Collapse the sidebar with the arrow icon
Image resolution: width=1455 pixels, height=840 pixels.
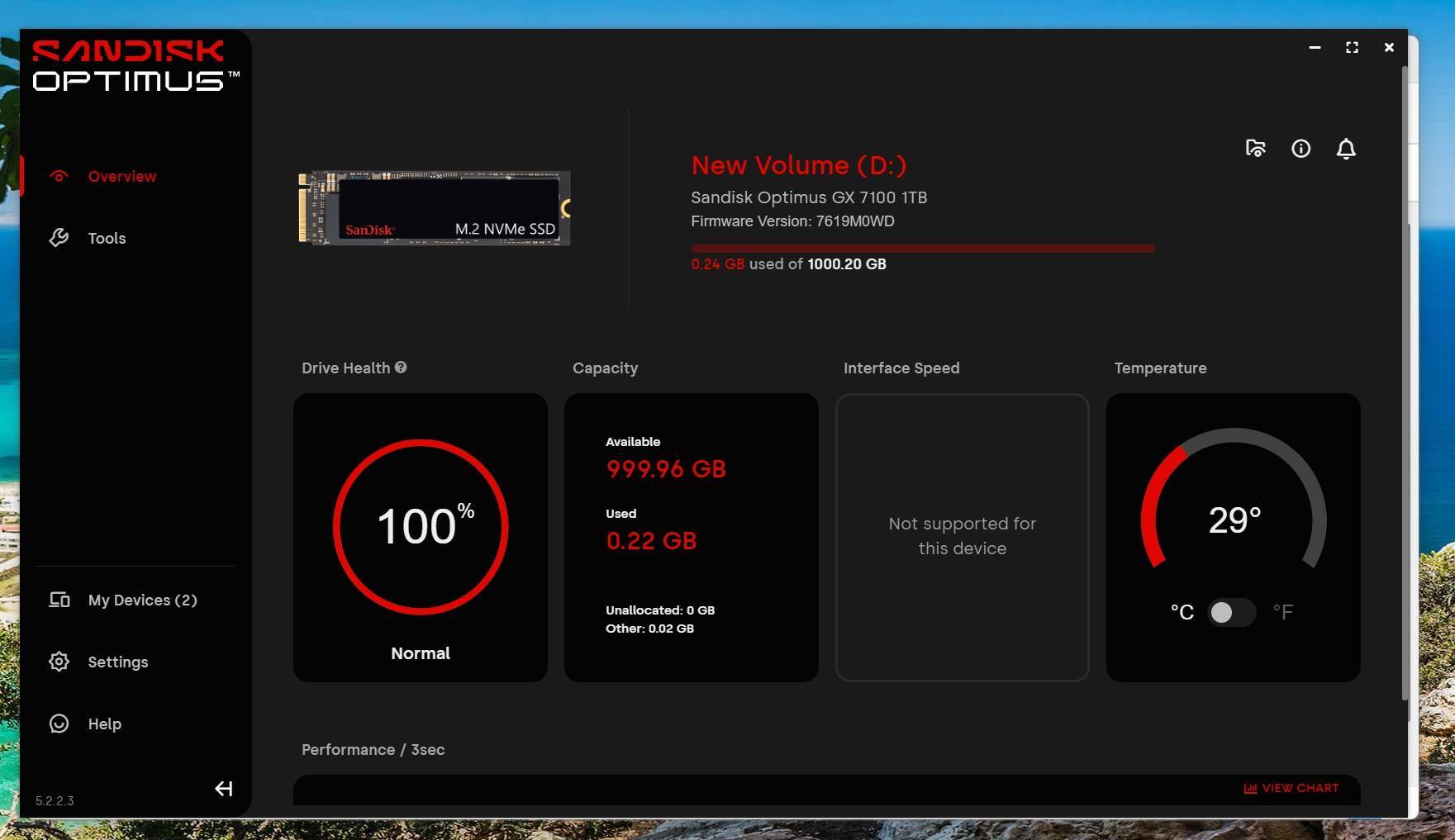[224, 789]
